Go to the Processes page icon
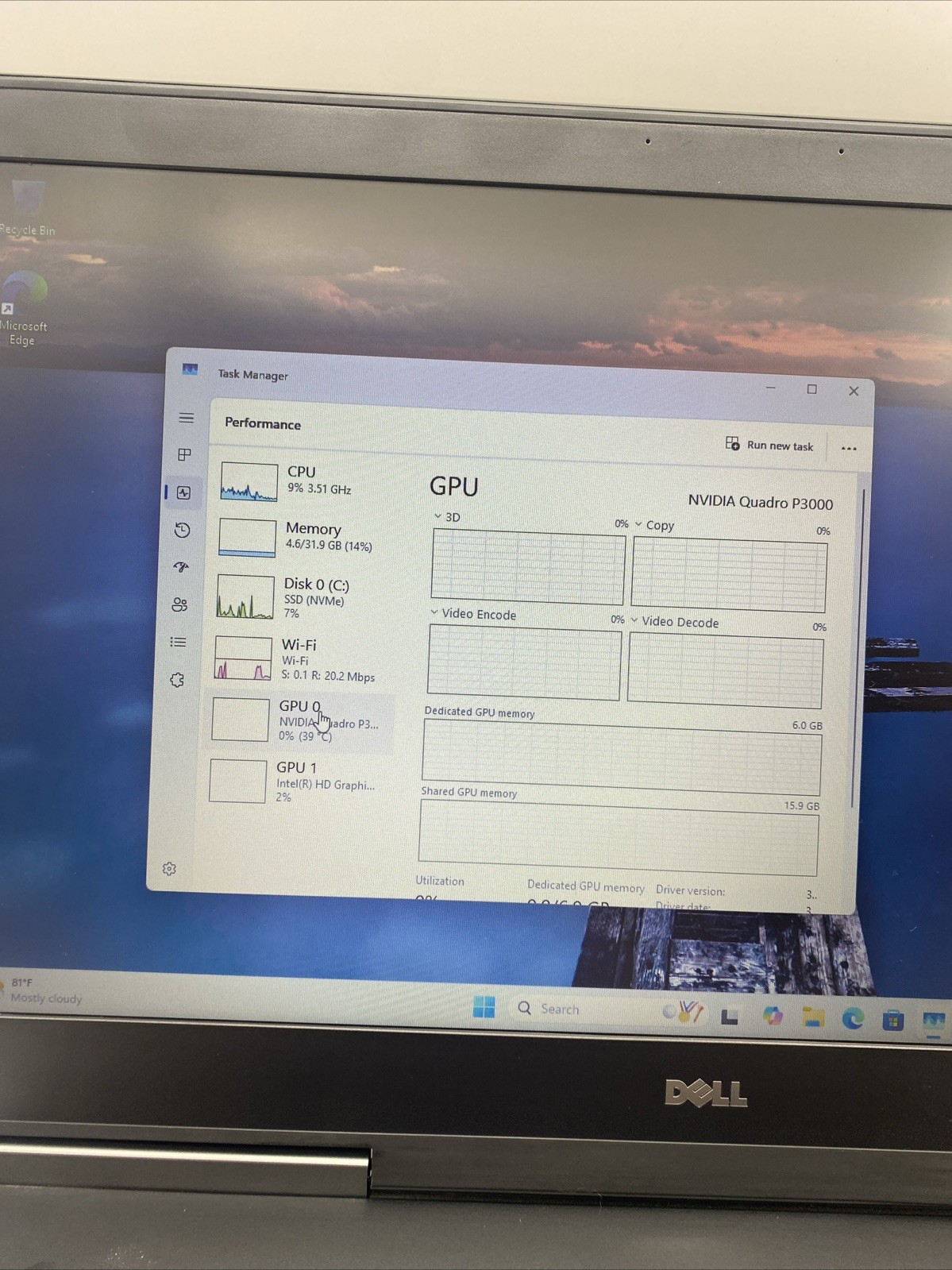The image size is (952, 1270). pos(184,454)
